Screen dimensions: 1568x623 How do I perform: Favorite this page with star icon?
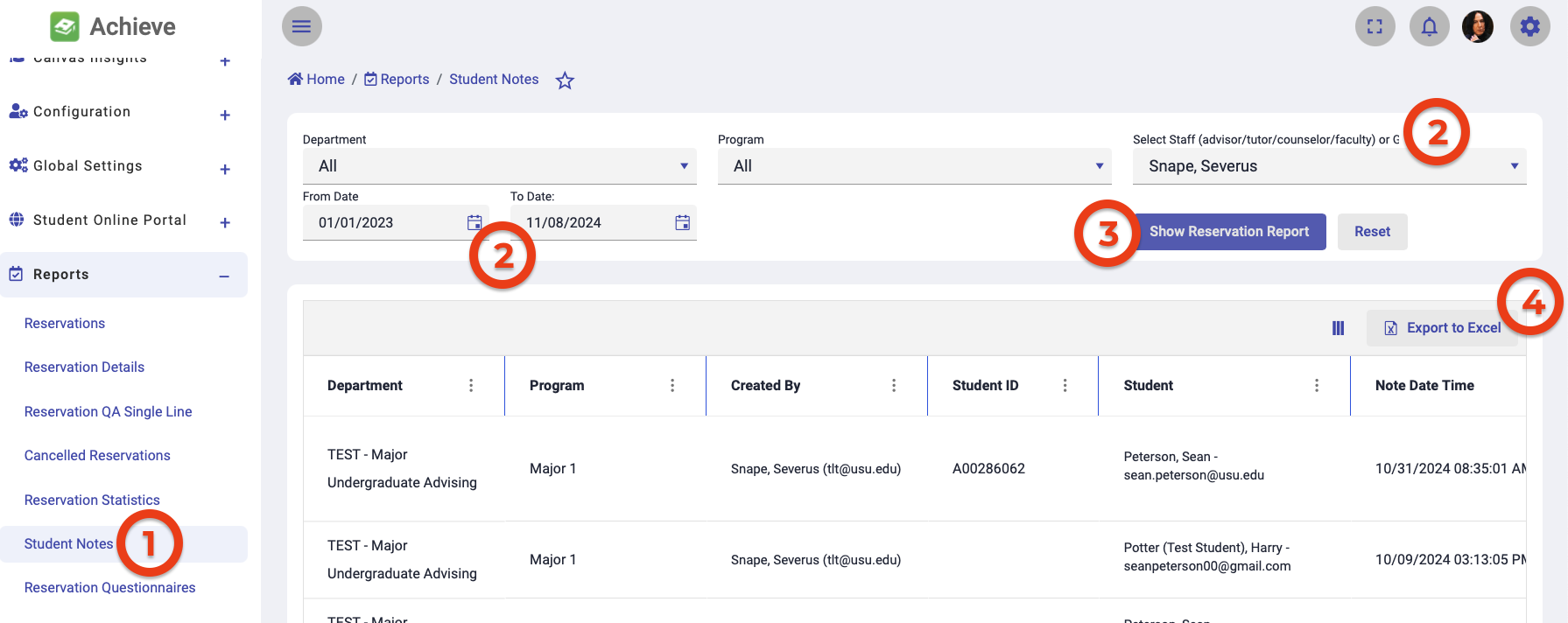coord(565,80)
